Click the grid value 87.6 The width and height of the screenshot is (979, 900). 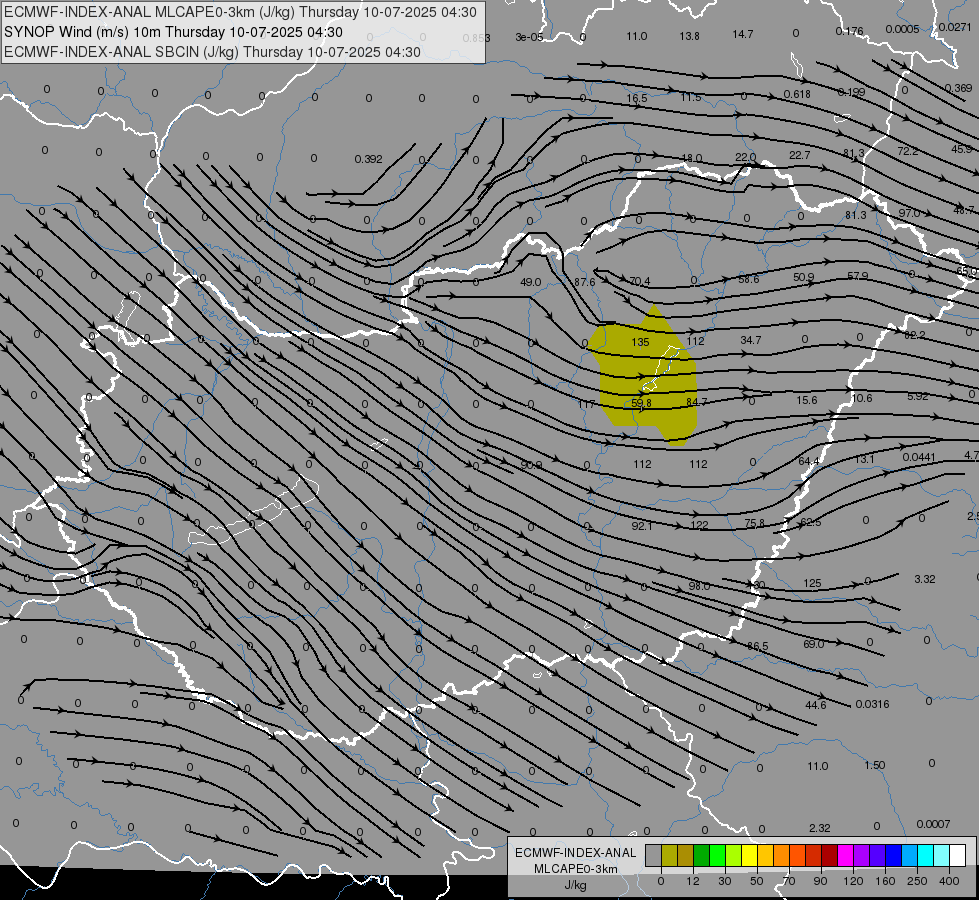(584, 282)
